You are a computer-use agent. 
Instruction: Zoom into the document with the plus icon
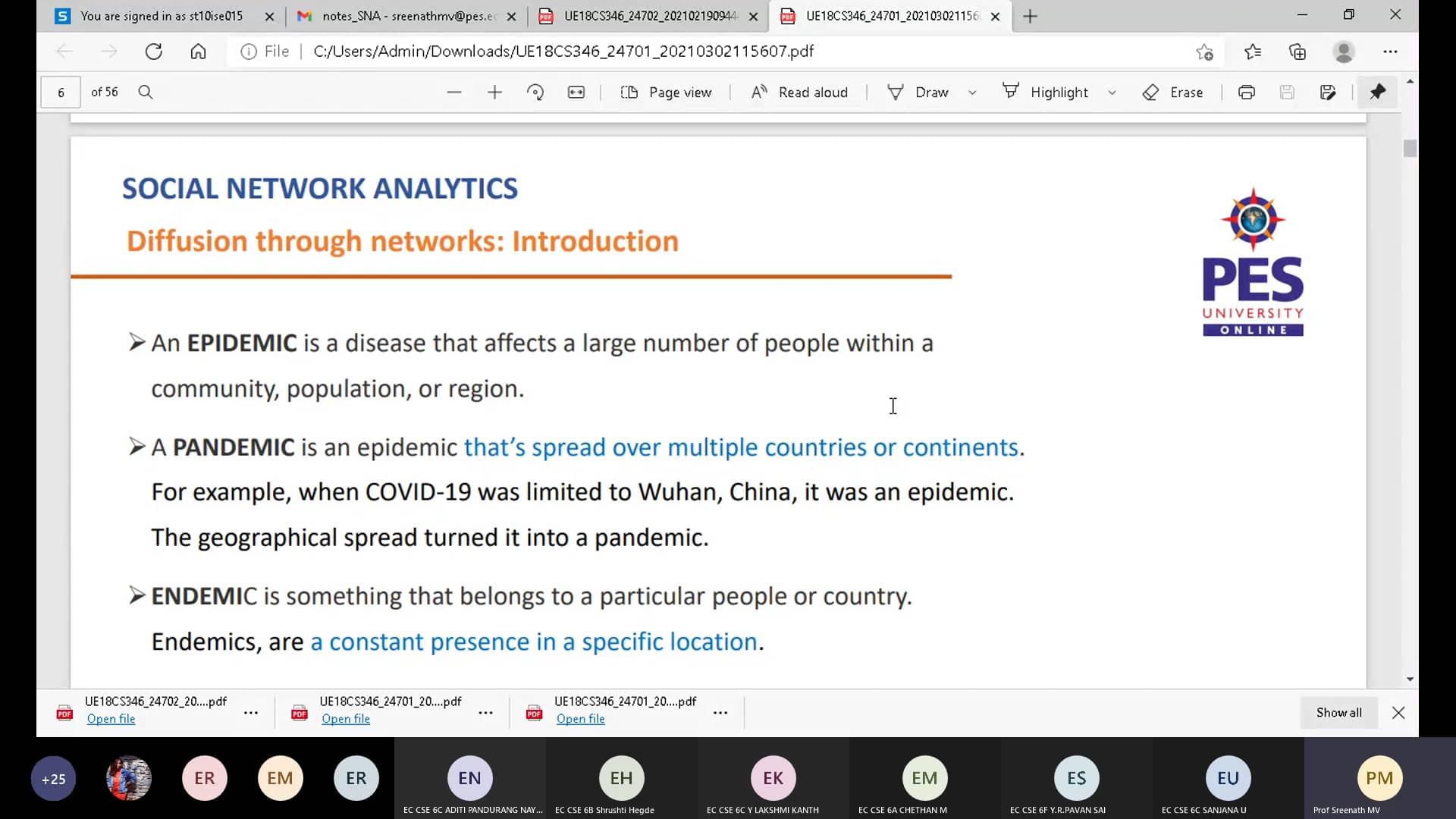coord(494,92)
